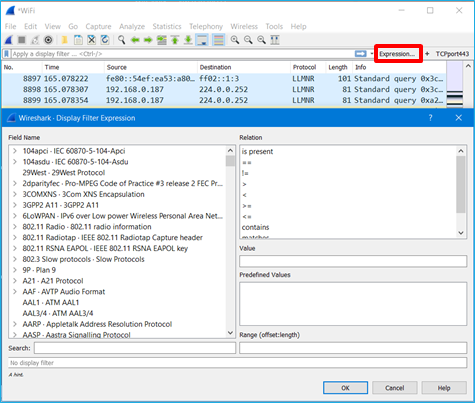
Task: Close this capture file icon
Action: [91, 40]
